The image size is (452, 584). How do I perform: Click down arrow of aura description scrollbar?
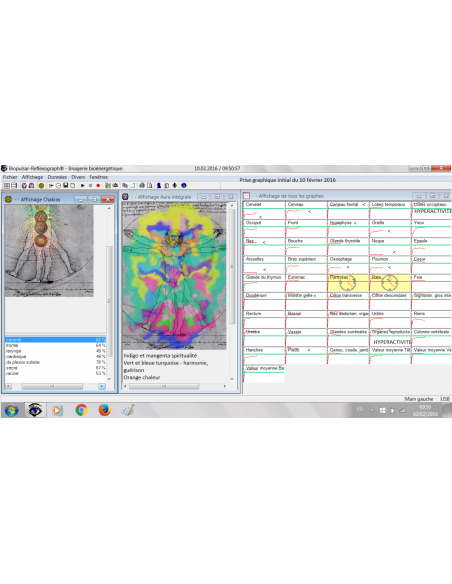[232, 379]
